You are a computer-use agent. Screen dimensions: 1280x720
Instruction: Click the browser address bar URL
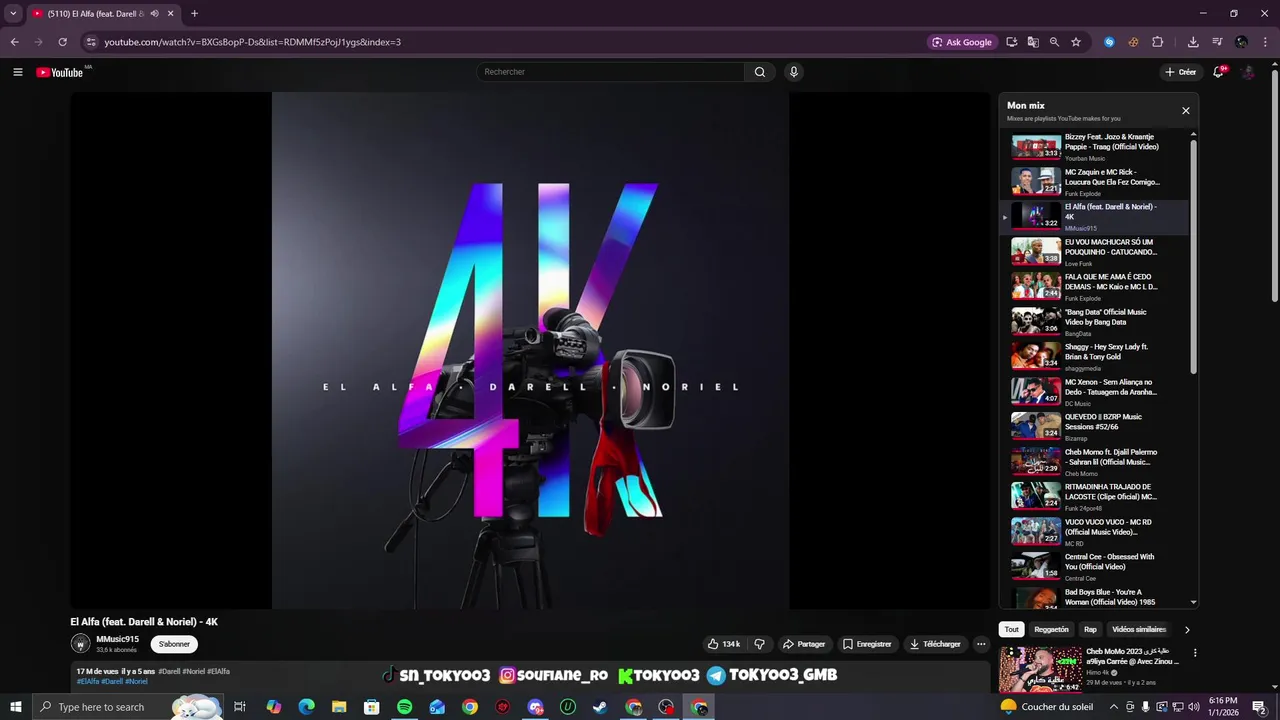[252, 42]
